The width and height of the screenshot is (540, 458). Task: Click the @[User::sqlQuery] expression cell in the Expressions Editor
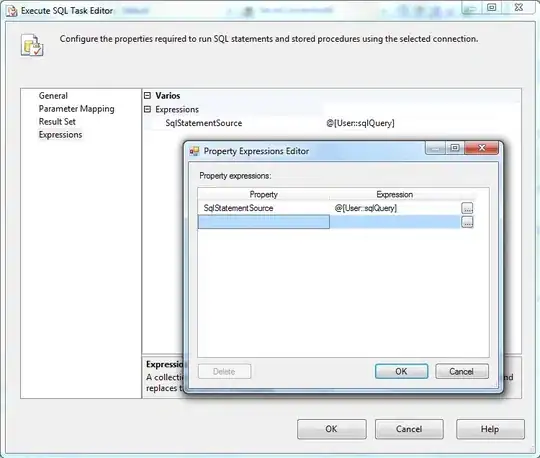395,208
